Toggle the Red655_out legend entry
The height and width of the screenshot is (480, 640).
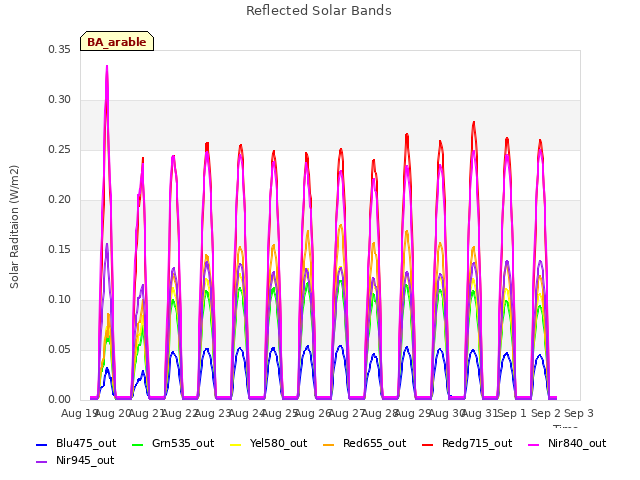tap(364, 444)
